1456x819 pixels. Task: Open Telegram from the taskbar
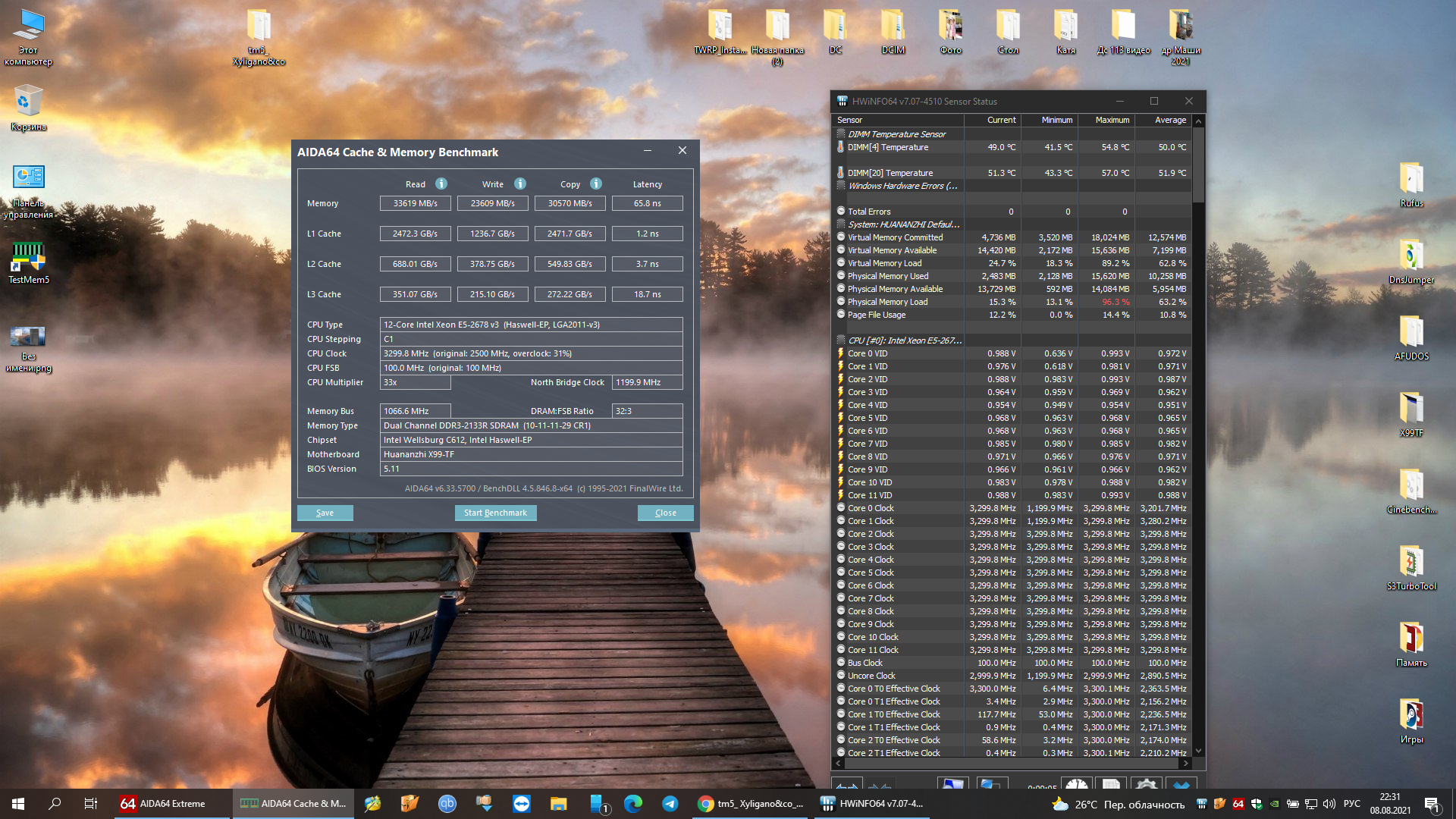(x=670, y=804)
